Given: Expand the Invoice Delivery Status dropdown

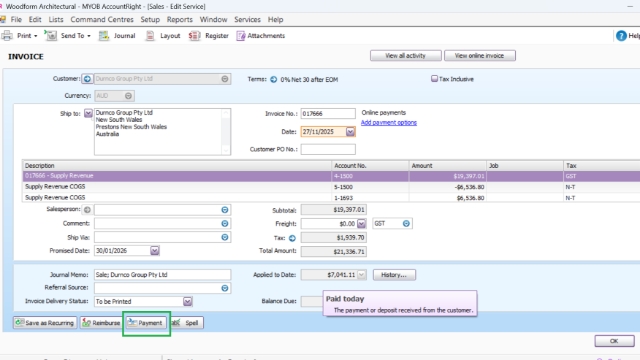Looking at the screenshot, I should [x=187, y=302].
